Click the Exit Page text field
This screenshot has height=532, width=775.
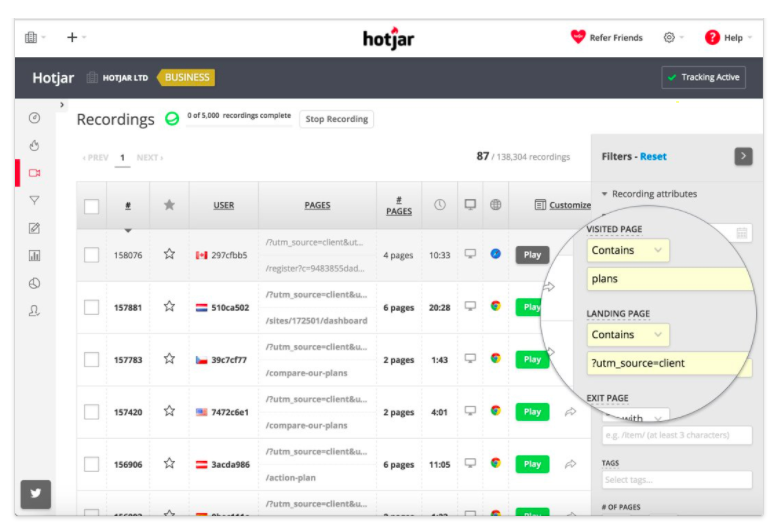(677, 435)
